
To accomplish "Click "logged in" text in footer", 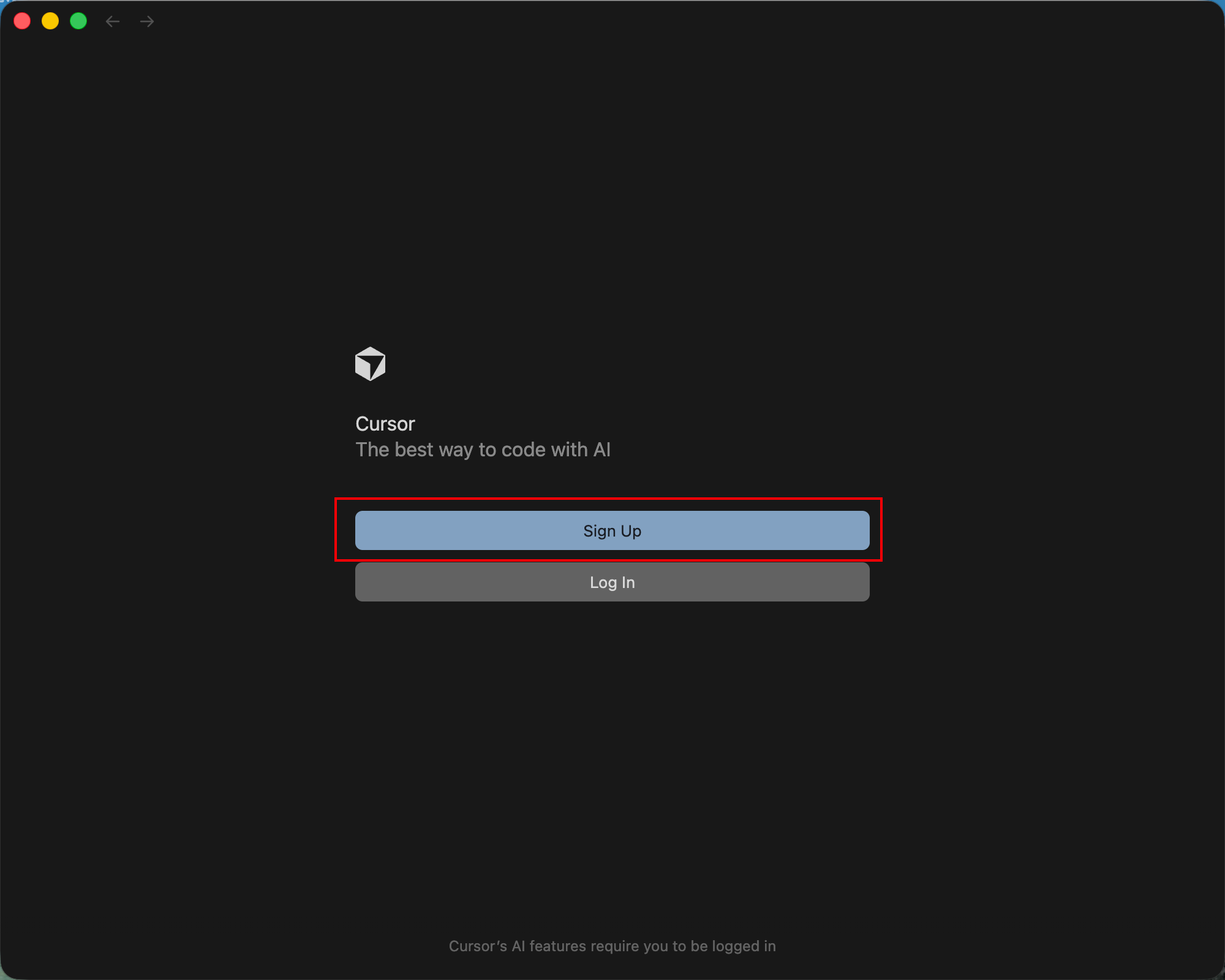I will (743, 946).
